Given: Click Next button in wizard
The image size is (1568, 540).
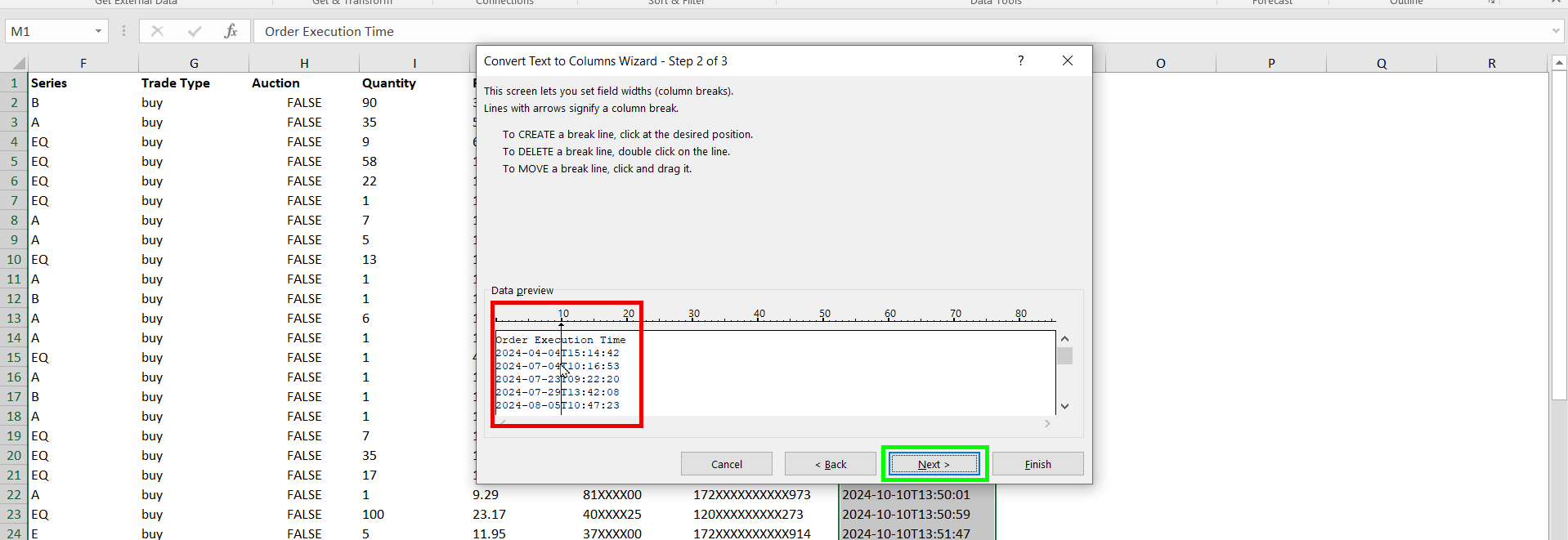Looking at the screenshot, I should [x=934, y=464].
